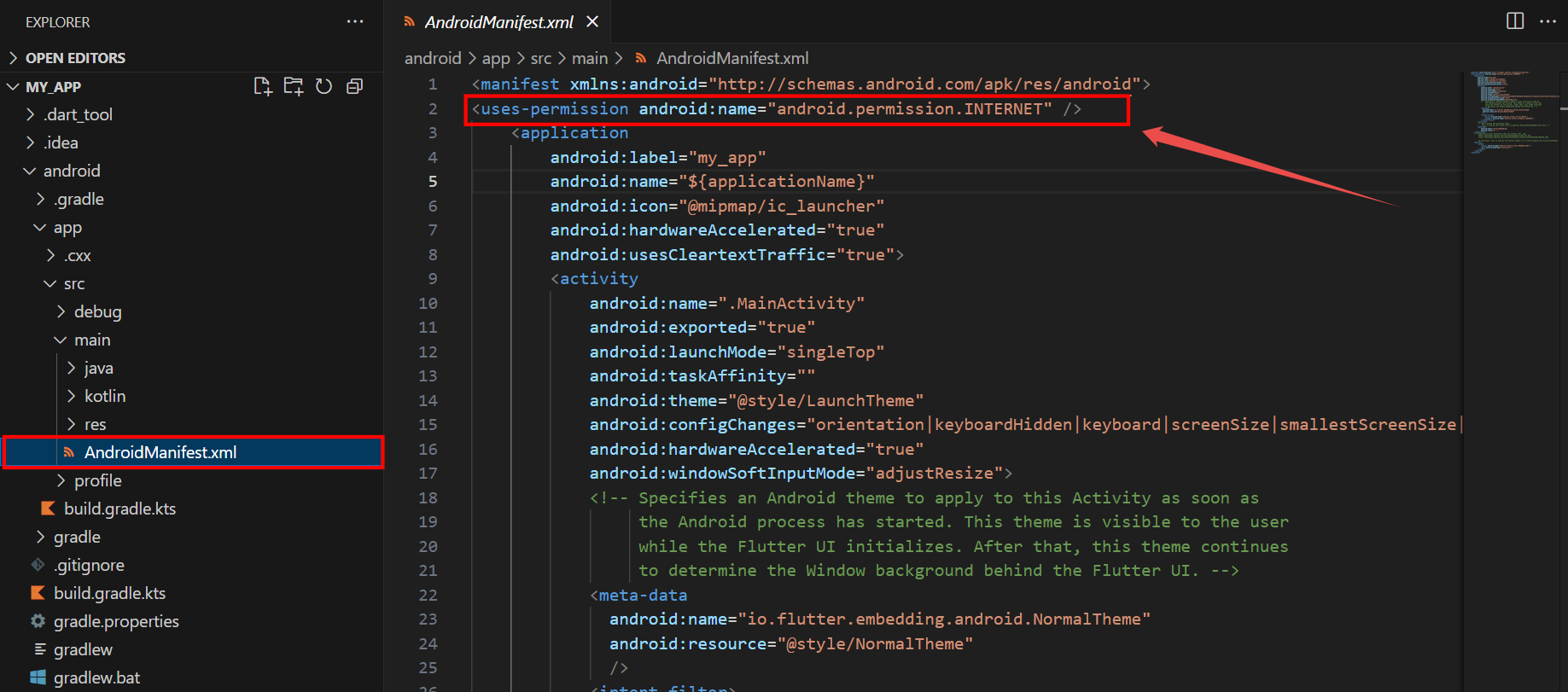Screen dimensions: 1568x692
Task: Click '@style/NormalTheme' value on line 24
Action: [x=875, y=643]
